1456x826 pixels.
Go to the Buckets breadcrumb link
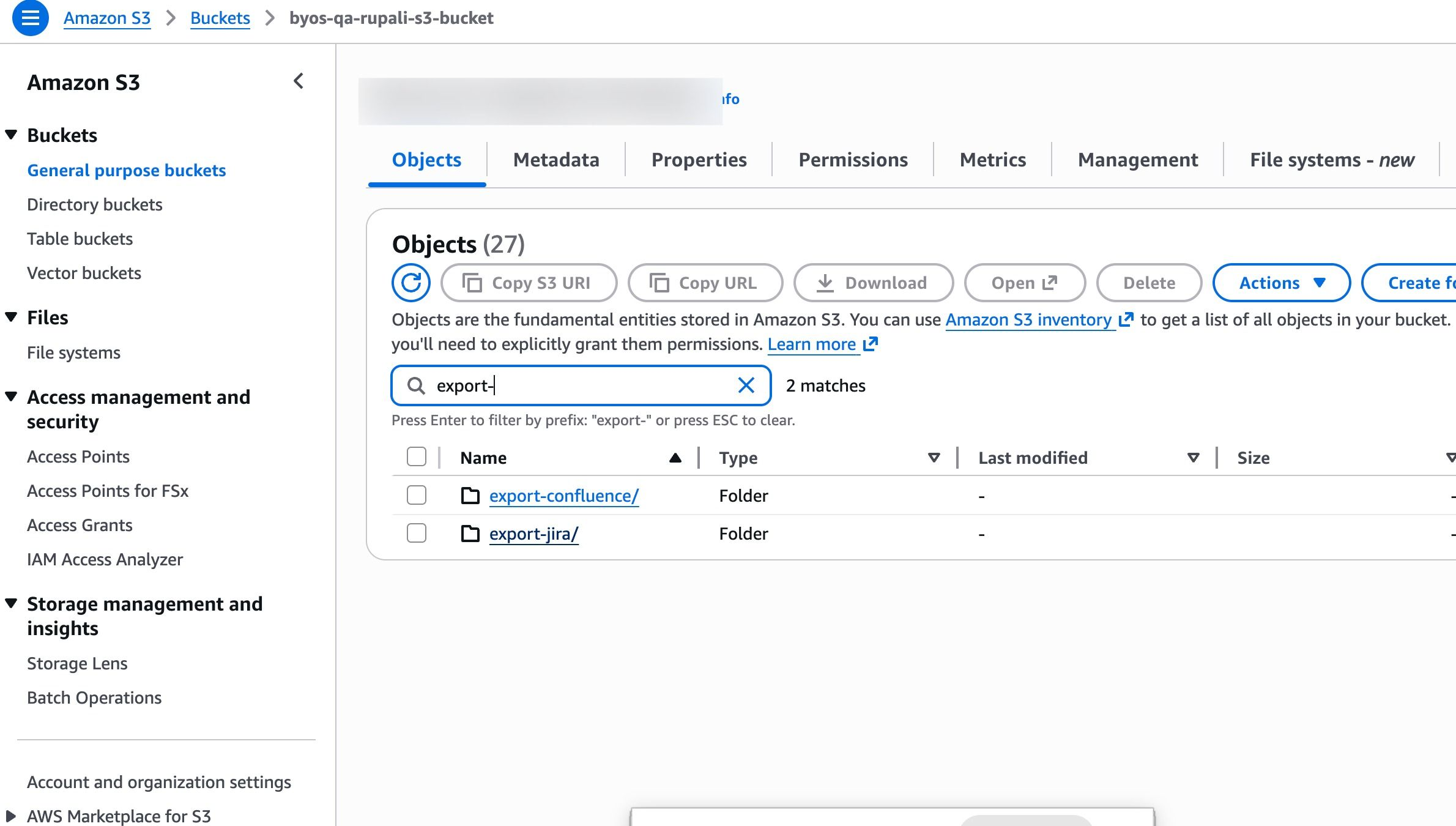(x=220, y=18)
